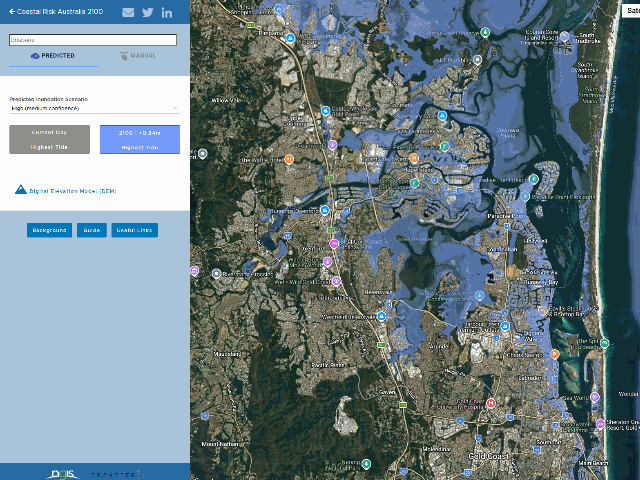Click the Mount Nathan map label

220,444
